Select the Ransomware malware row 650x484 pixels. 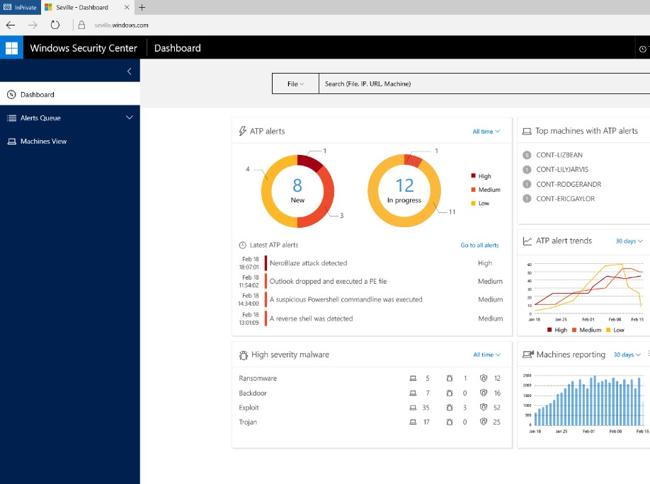pos(370,378)
